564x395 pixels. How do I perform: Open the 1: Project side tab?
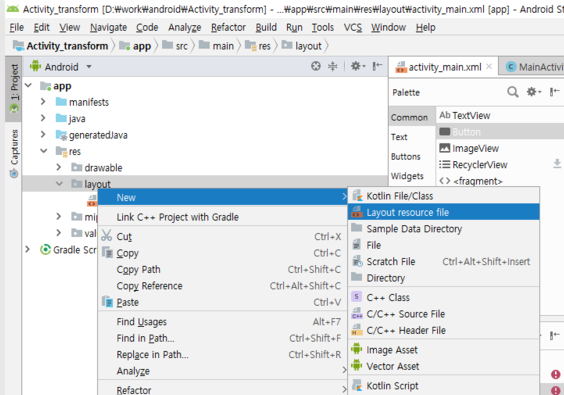coord(14,88)
